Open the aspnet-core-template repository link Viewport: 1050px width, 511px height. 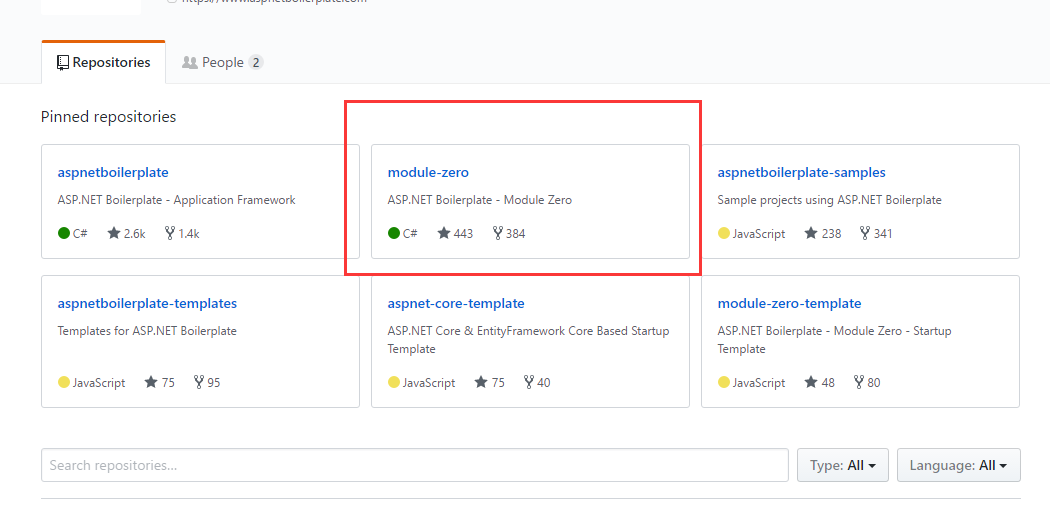[456, 303]
